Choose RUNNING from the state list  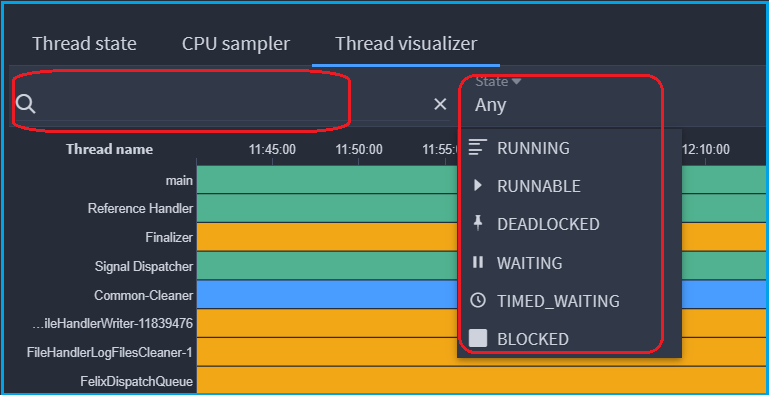pyautogui.click(x=569, y=148)
